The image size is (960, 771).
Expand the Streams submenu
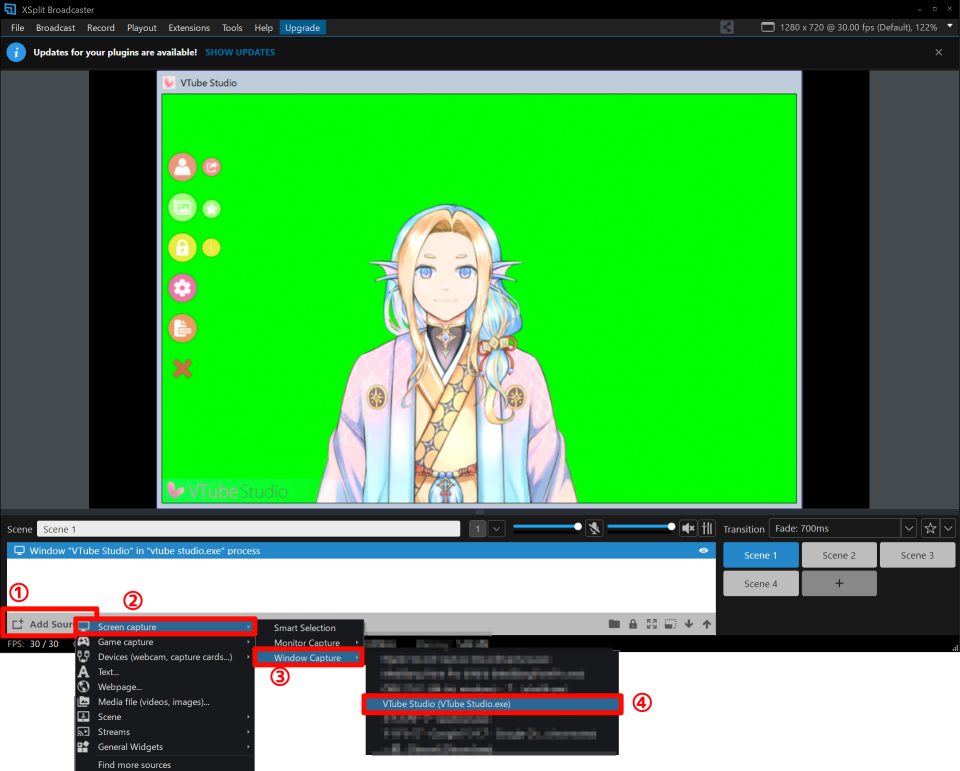[165, 732]
